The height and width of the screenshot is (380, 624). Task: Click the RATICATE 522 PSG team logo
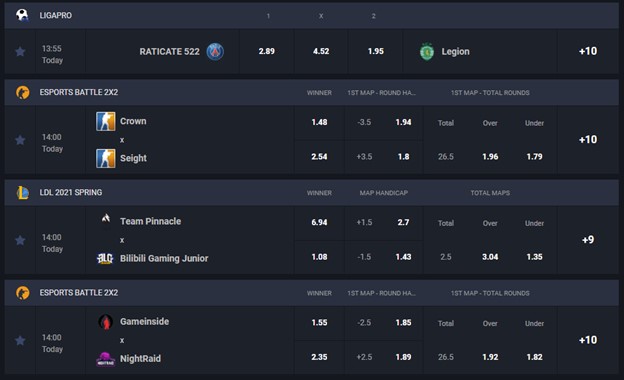click(215, 52)
